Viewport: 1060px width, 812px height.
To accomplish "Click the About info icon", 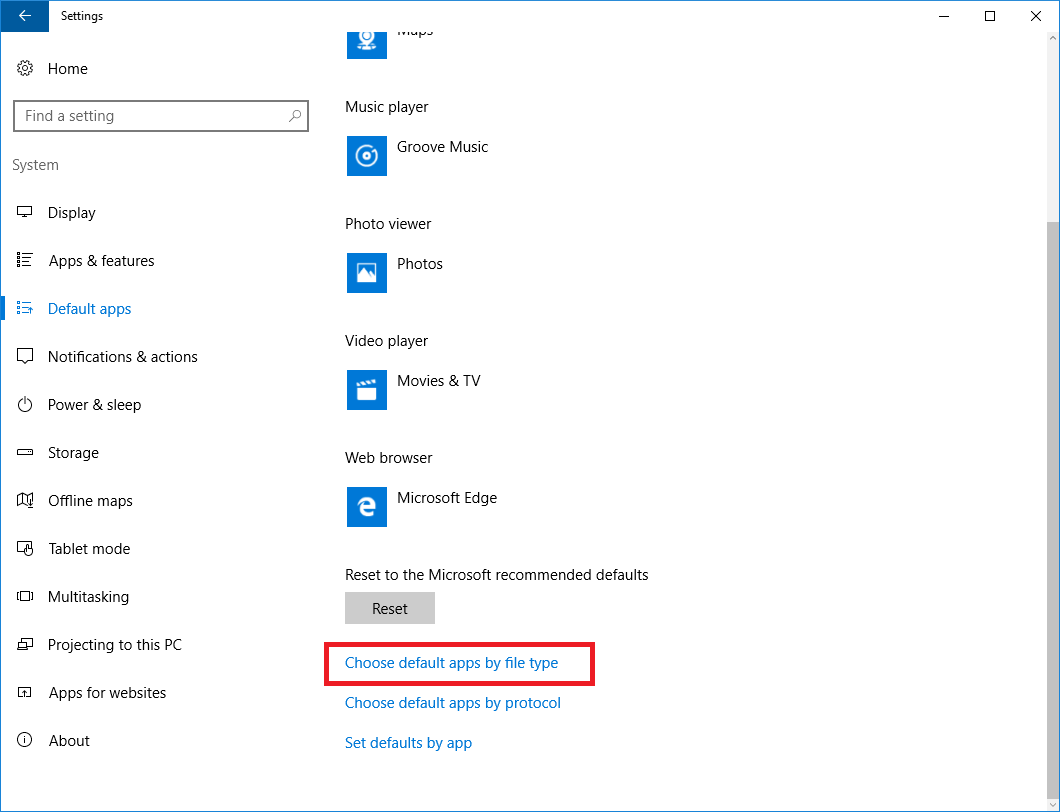I will (25, 740).
